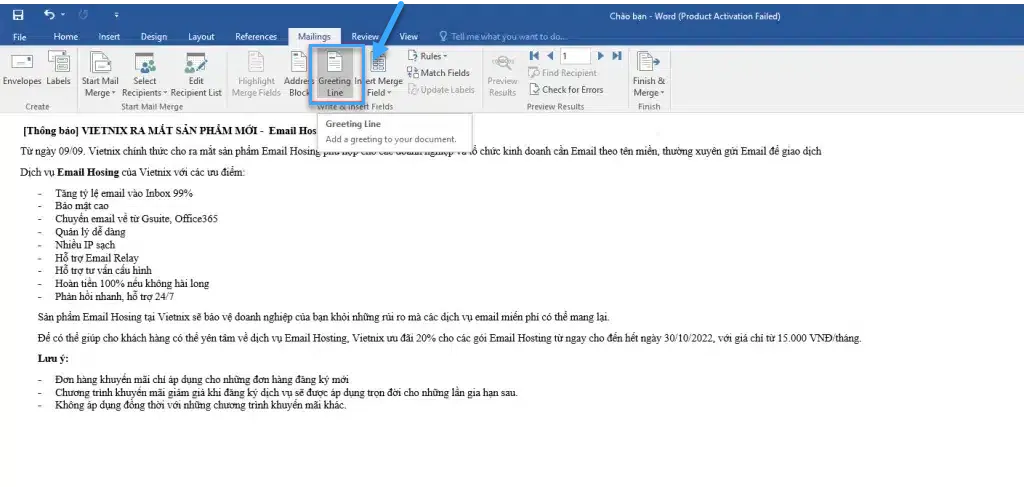Open the Layout tab
This screenshot has height=487, width=1024.
point(201,37)
